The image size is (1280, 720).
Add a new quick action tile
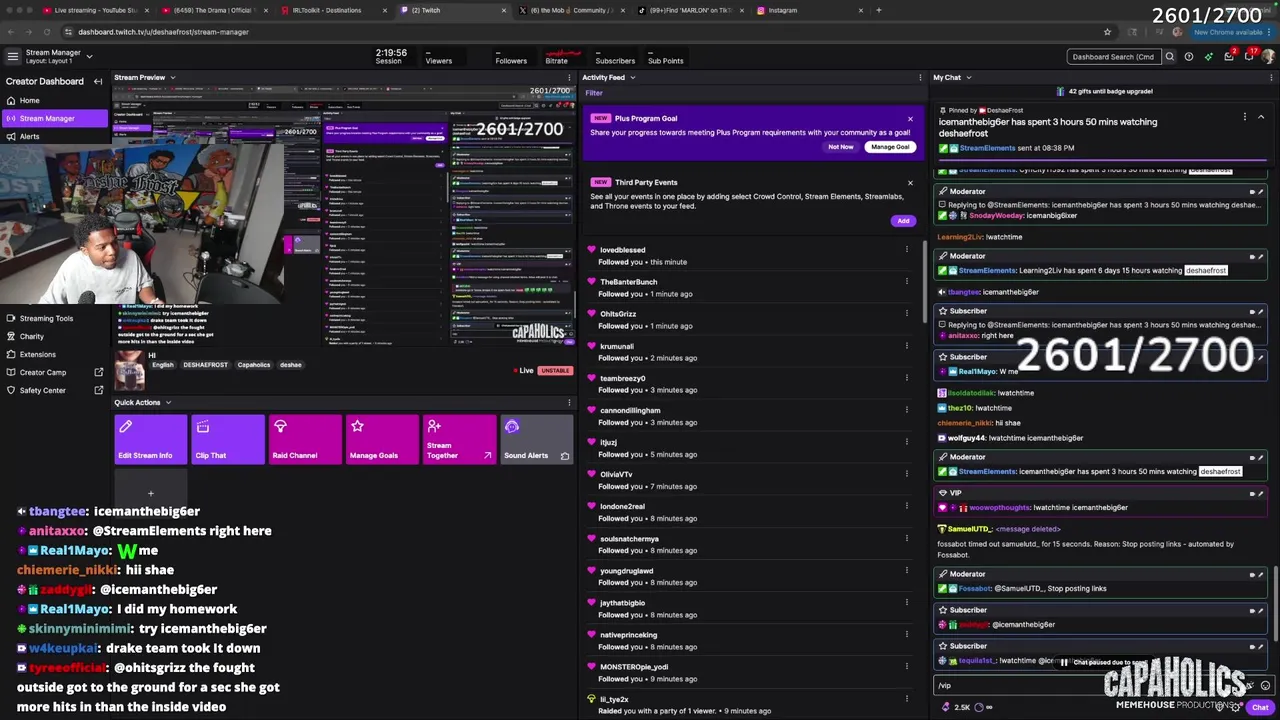(150, 492)
